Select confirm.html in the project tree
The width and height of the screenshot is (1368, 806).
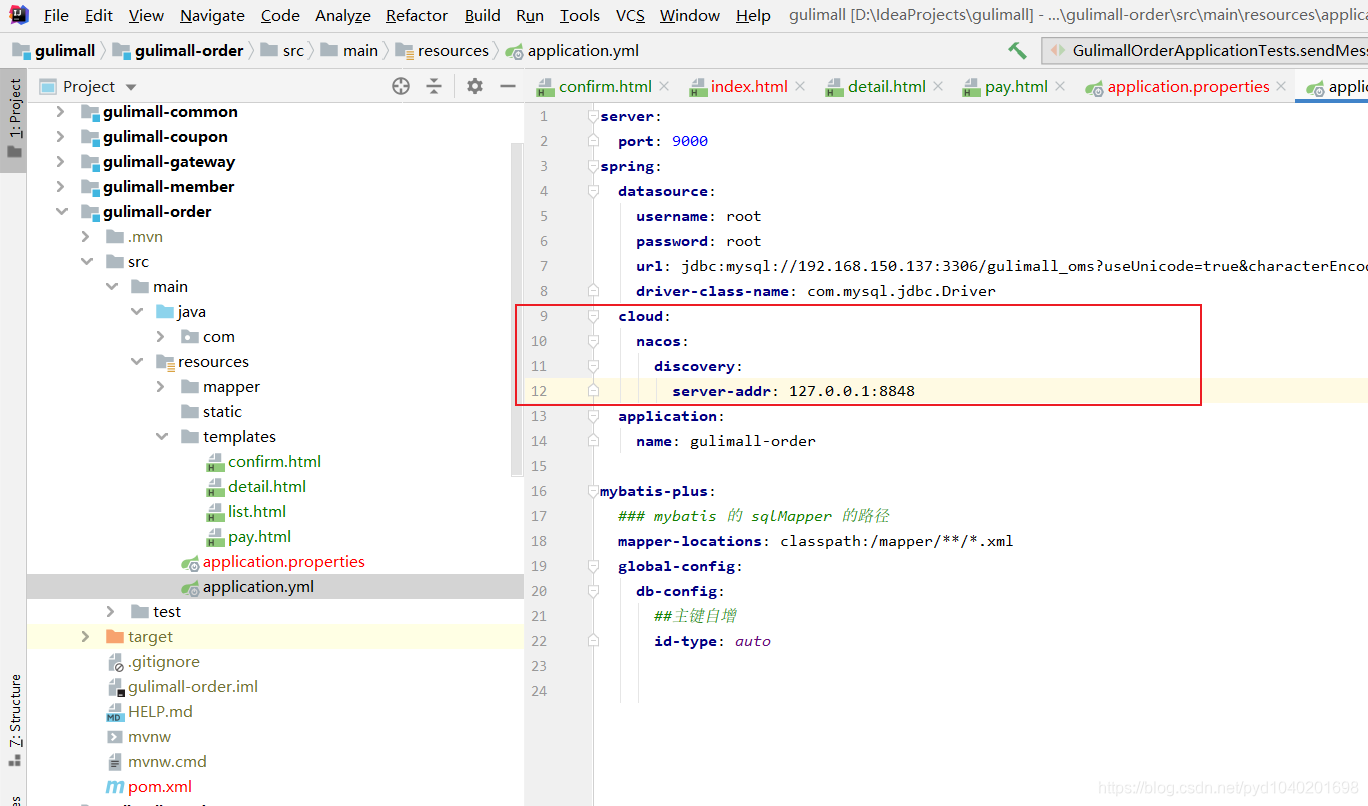(274, 461)
